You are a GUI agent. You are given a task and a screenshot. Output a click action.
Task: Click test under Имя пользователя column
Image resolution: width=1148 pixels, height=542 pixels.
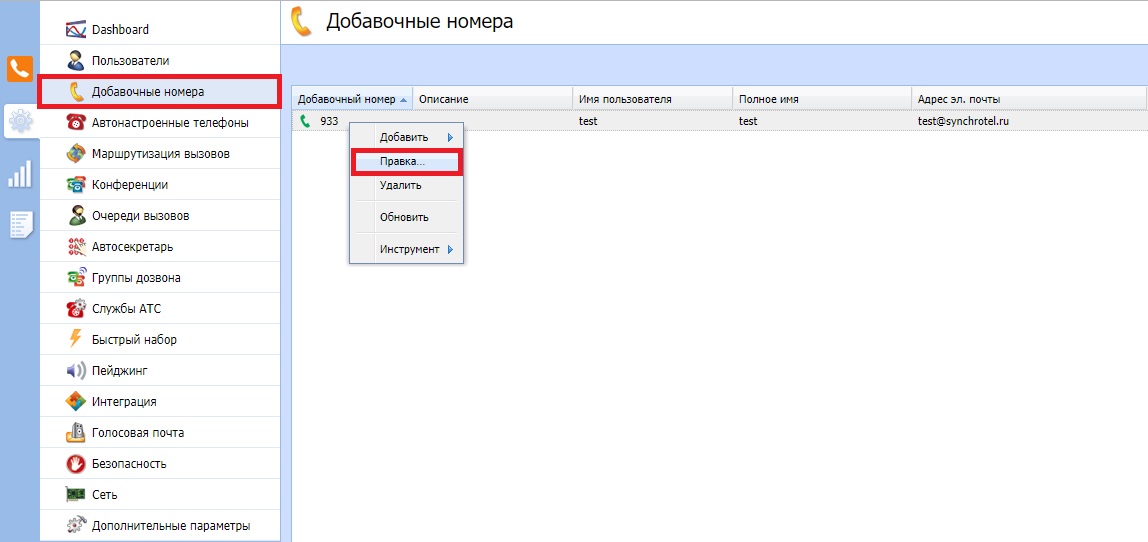[588, 121]
